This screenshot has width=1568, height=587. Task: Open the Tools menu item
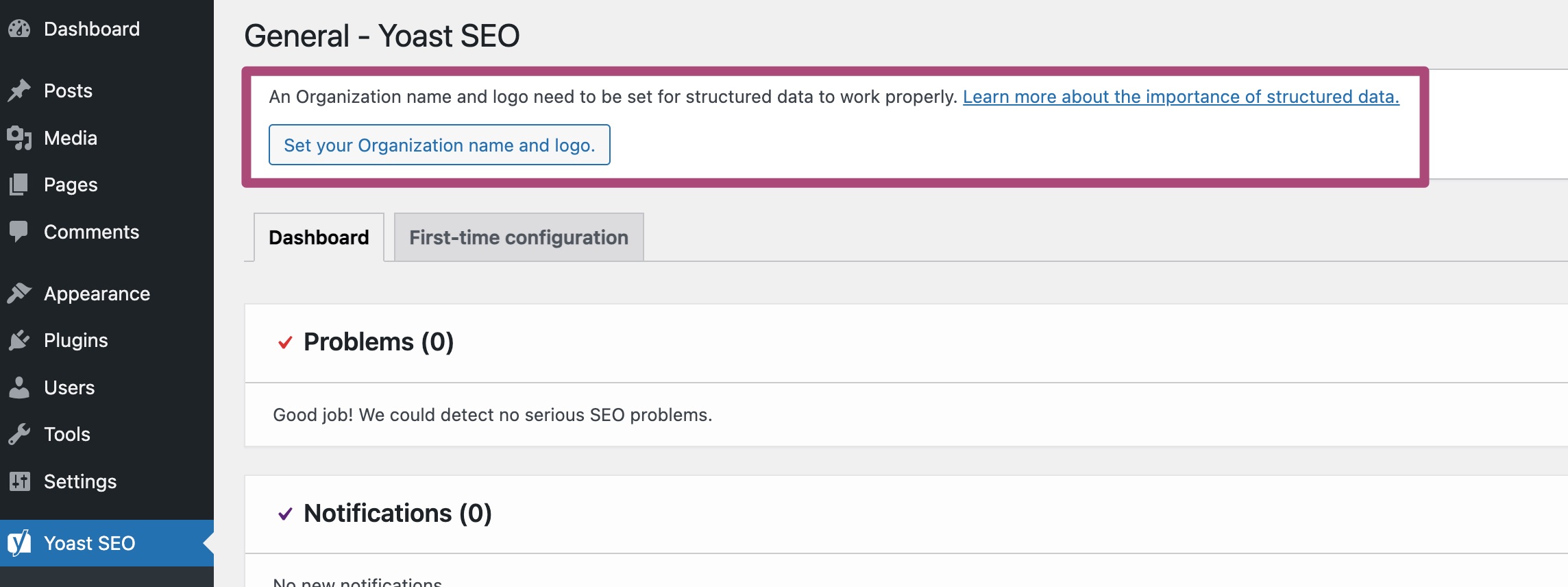pyautogui.click(x=107, y=434)
